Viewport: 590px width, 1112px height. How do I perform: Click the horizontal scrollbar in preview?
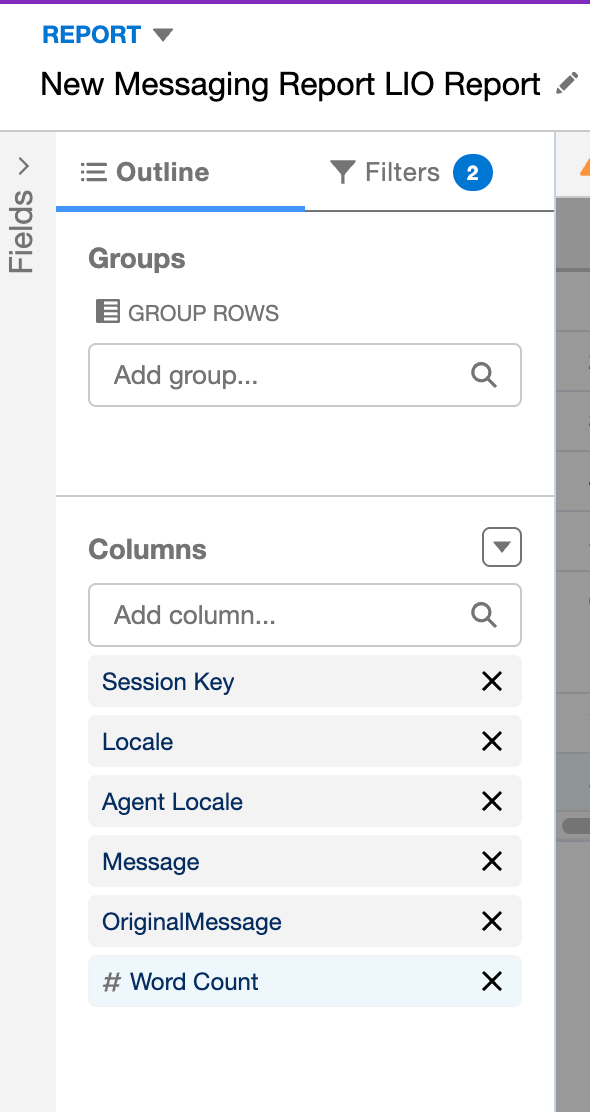tap(576, 825)
